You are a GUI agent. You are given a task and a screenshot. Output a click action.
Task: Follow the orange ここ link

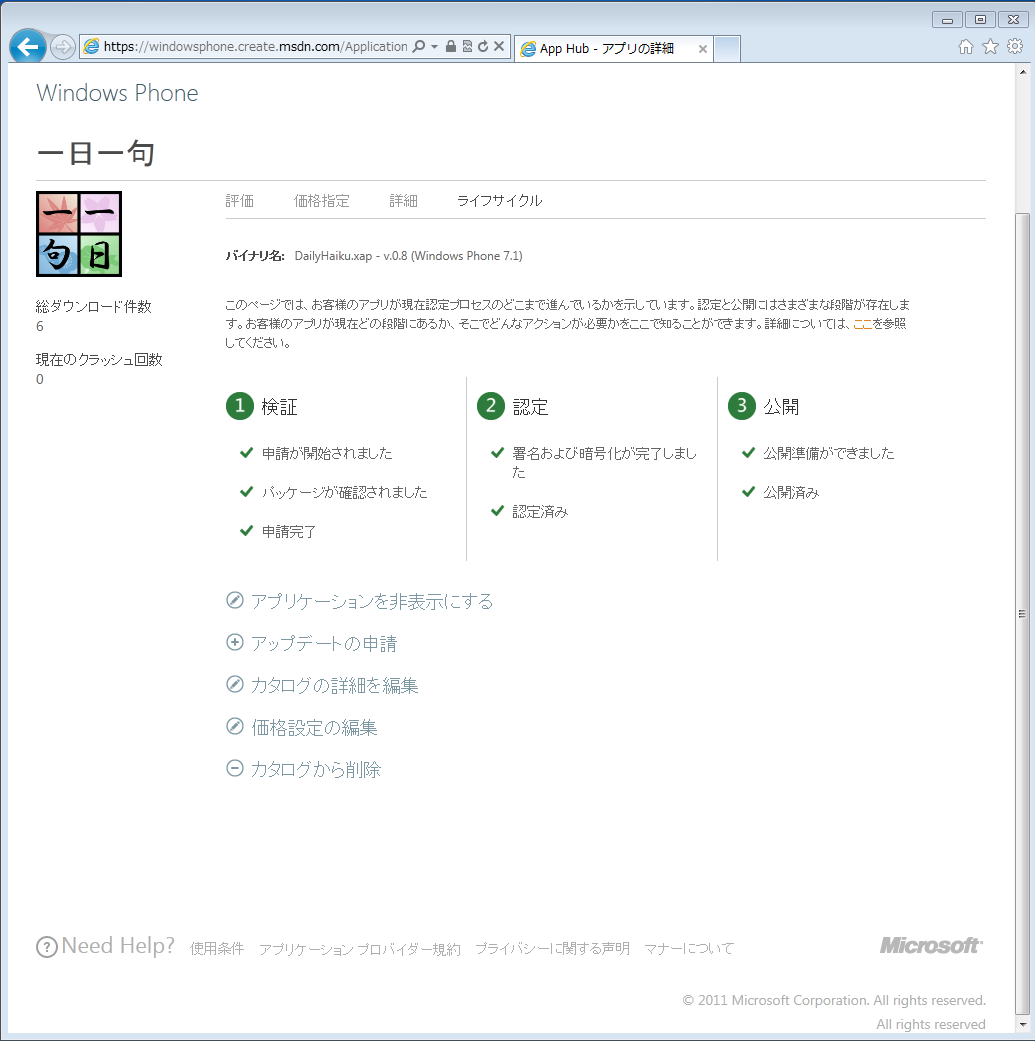[862, 324]
